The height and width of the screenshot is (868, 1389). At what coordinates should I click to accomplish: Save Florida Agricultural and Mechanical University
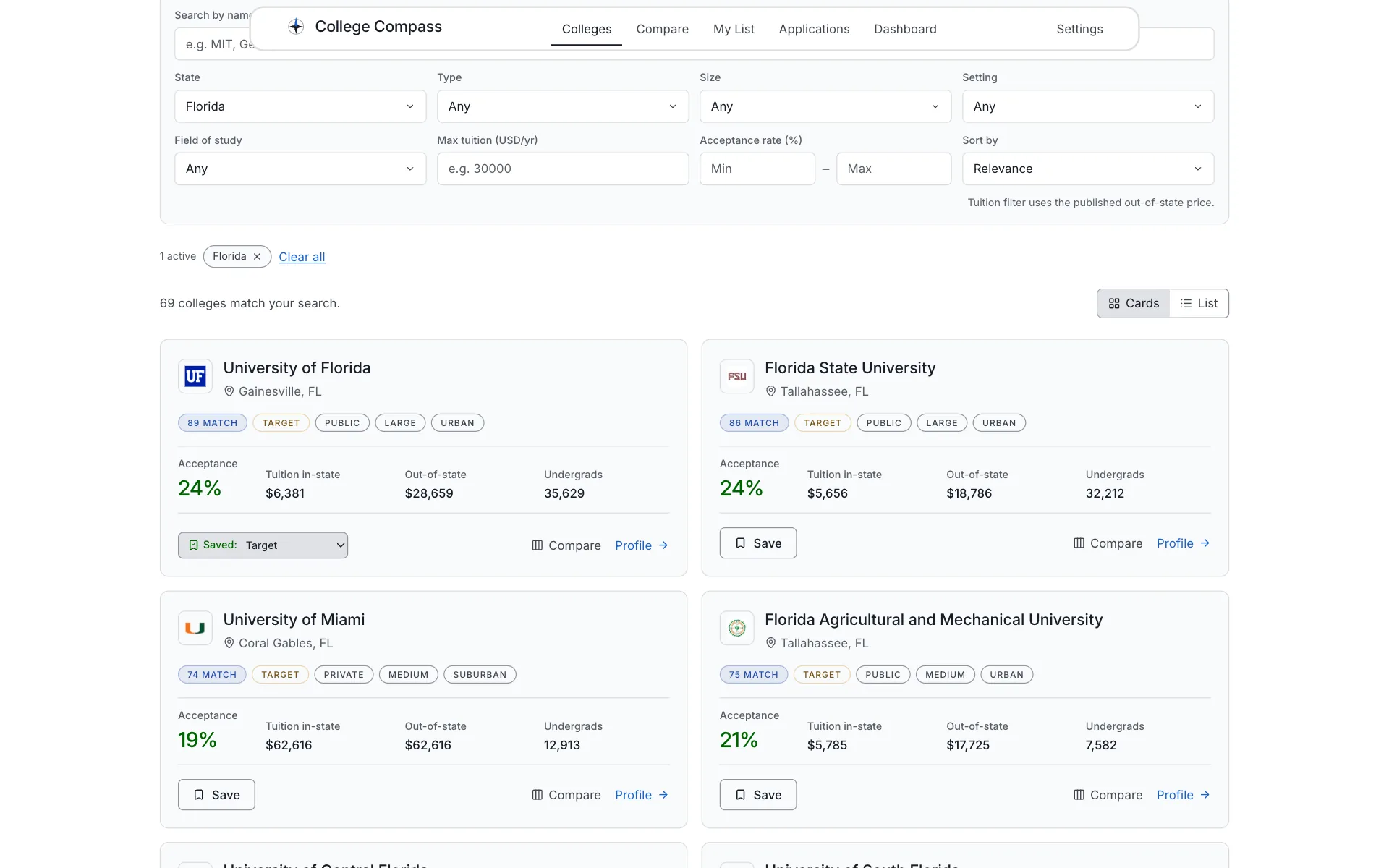[757, 795]
